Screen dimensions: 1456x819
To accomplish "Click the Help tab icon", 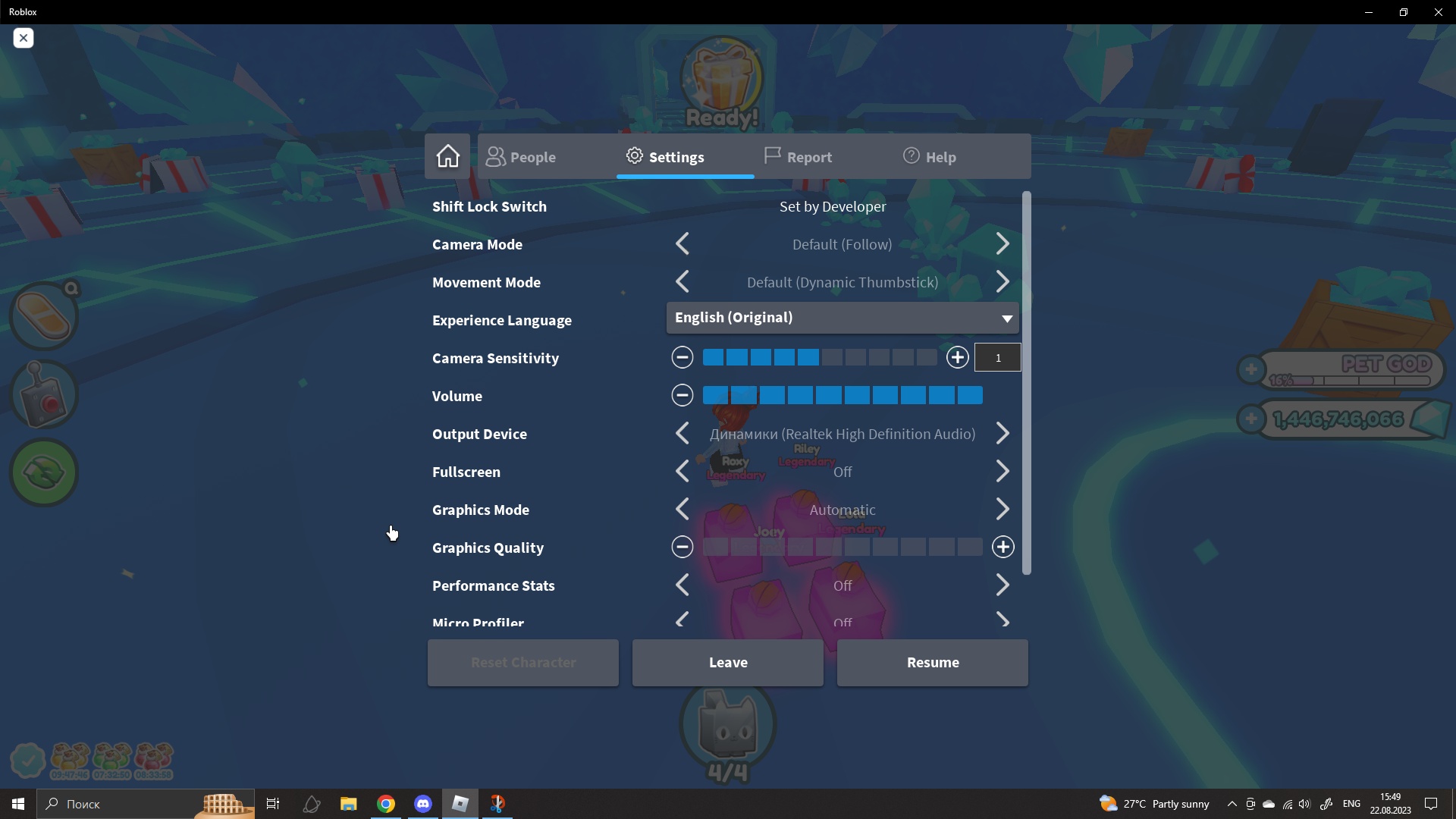I will 909,156.
